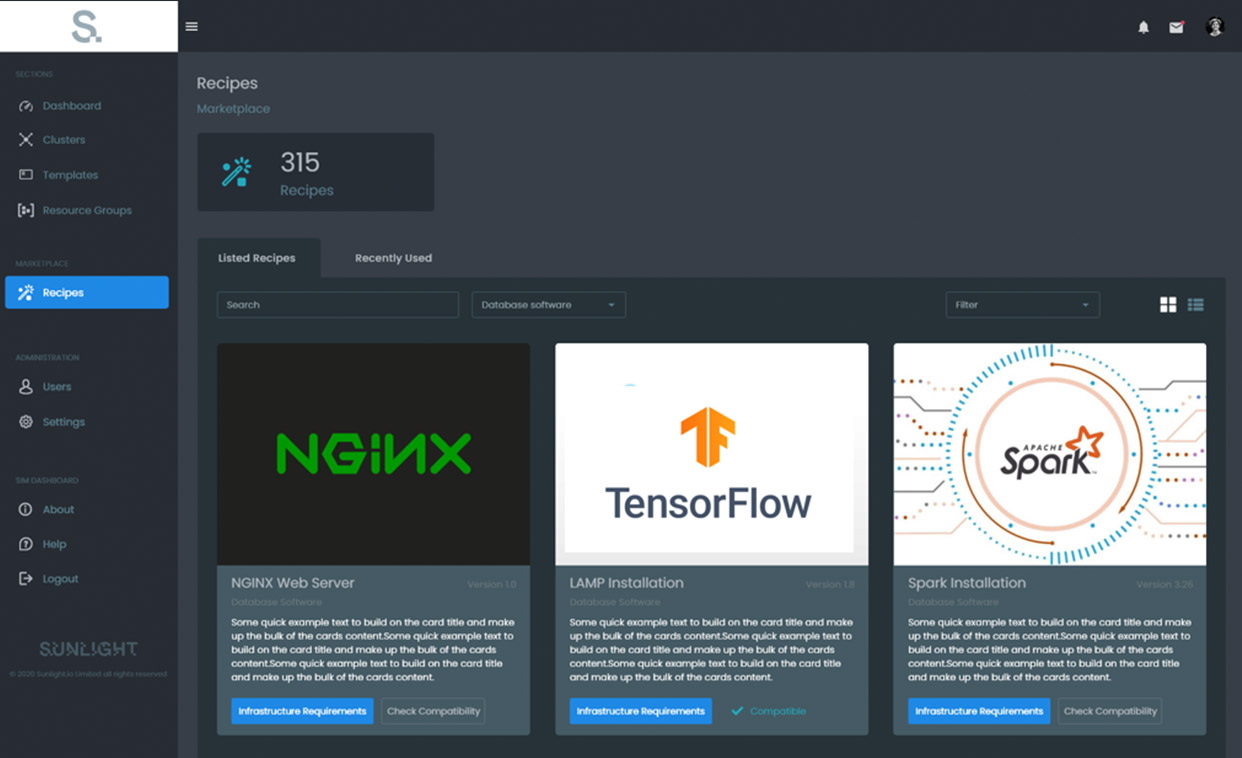
Task: Switch to list view layout
Action: [x=1195, y=305]
